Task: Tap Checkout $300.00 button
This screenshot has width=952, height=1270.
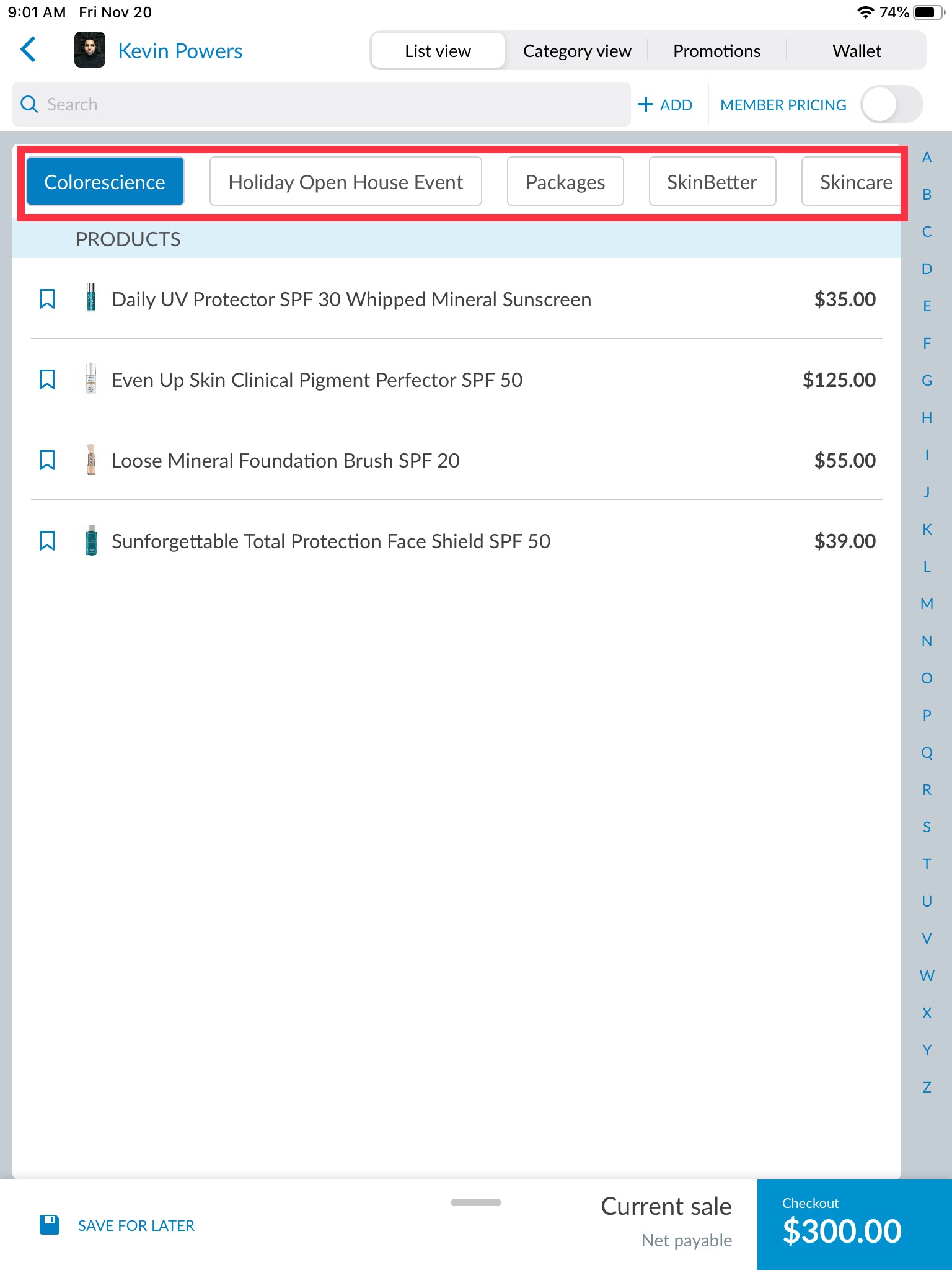Action: (854, 1225)
